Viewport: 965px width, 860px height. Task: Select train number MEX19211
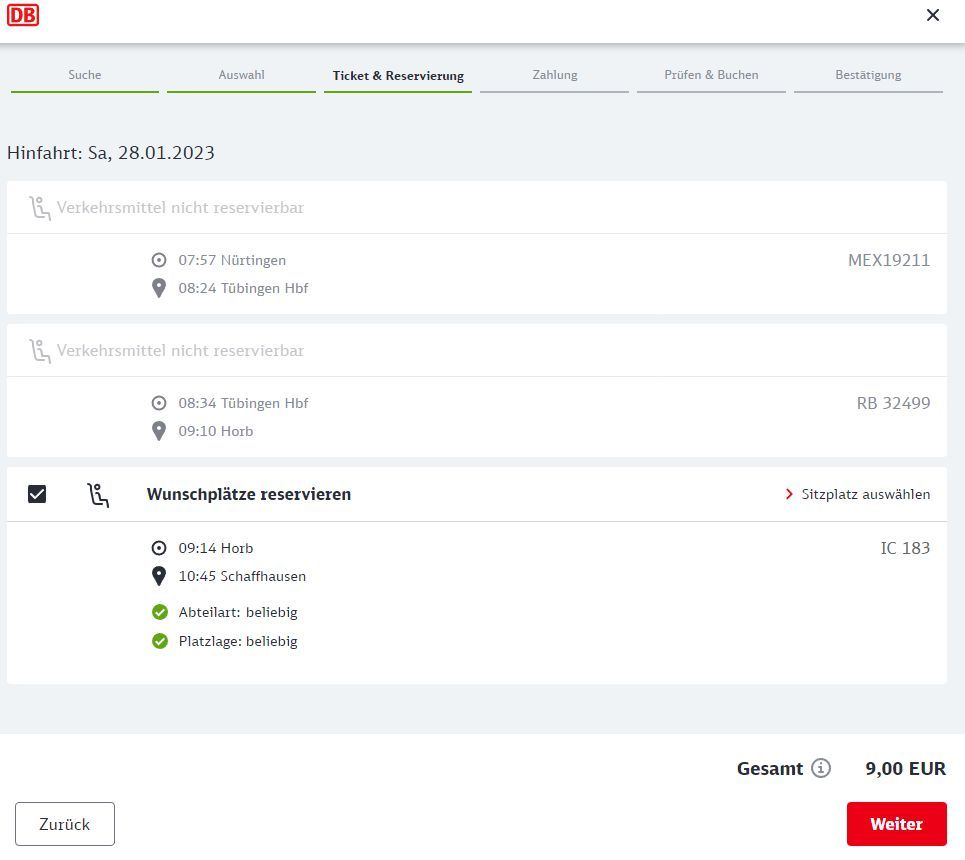889,260
